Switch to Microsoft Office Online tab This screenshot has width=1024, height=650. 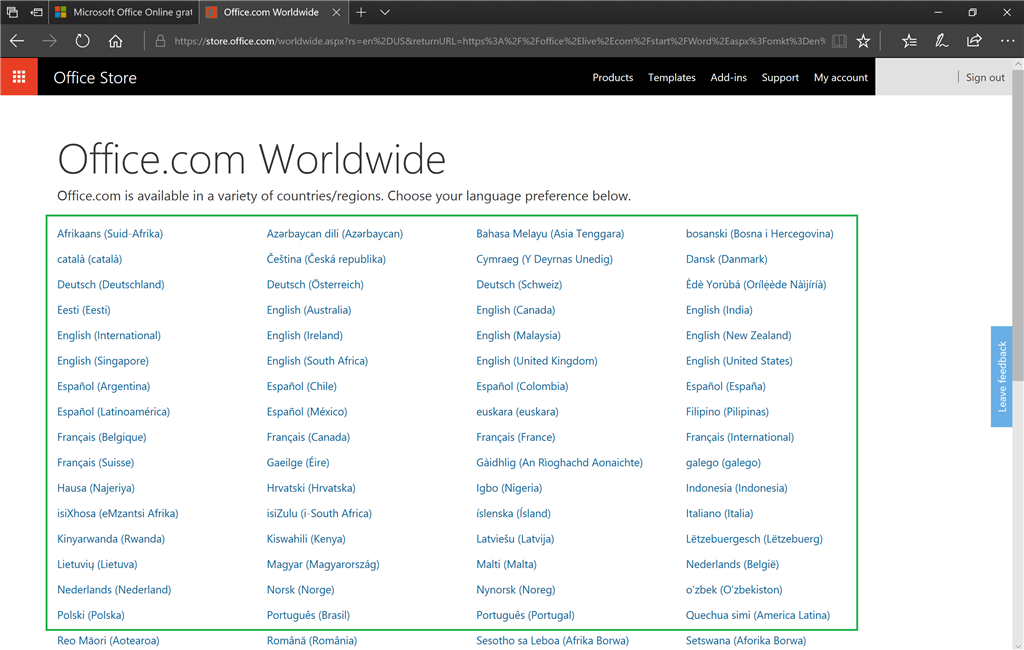click(x=123, y=12)
